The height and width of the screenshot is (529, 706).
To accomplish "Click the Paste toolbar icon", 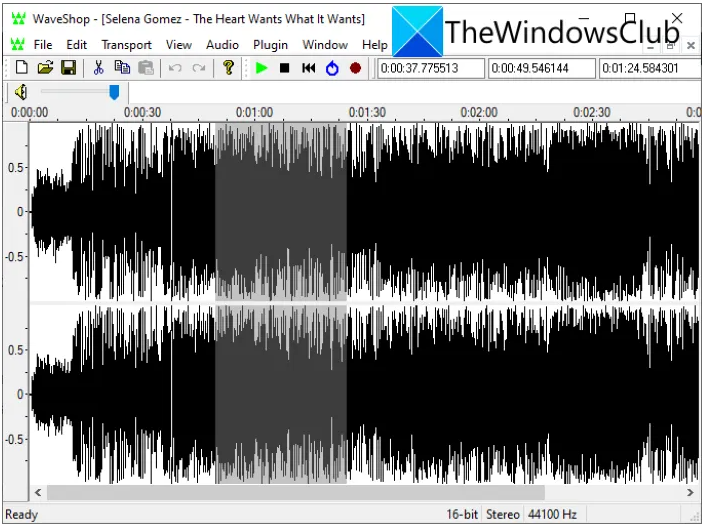I will tap(146, 68).
